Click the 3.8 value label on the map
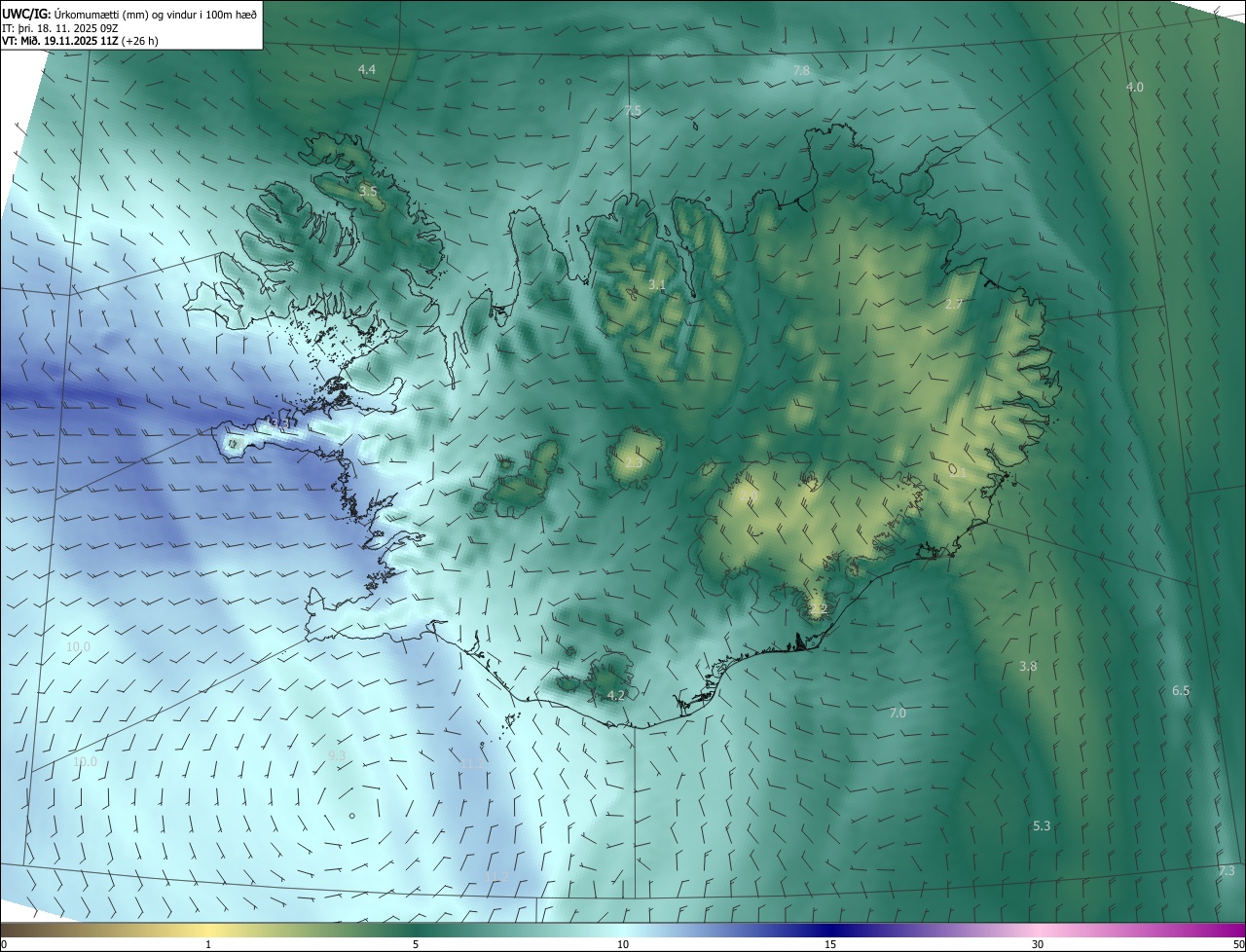Image resolution: width=1246 pixels, height=952 pixels. pos(1028,666)
